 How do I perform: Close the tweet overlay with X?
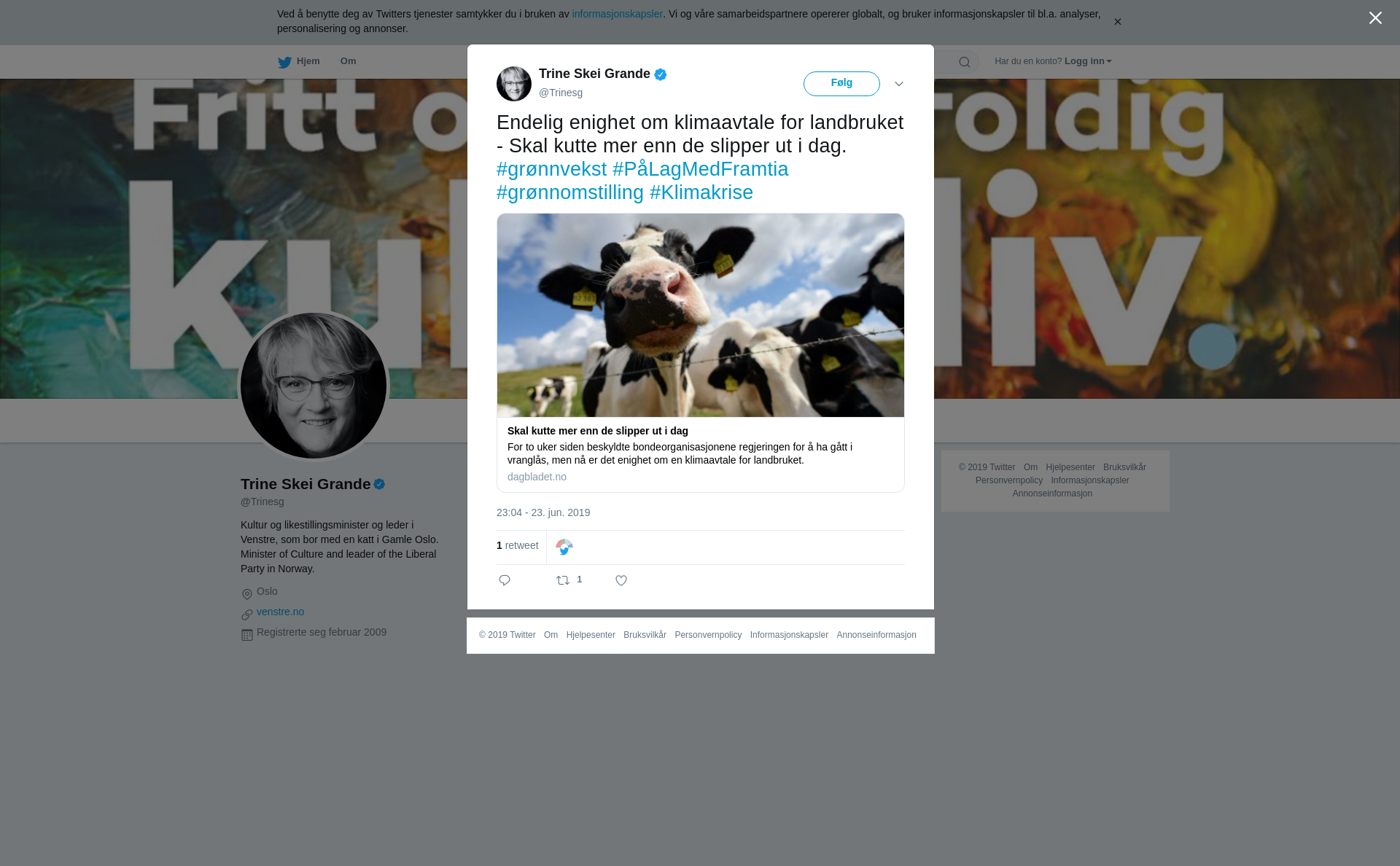pos(1375,17)
